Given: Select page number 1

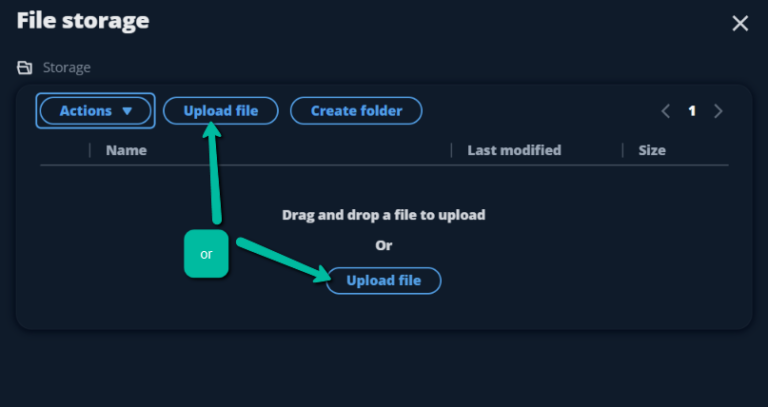Looking at the screenshot, I should click(x=692, y=111).
